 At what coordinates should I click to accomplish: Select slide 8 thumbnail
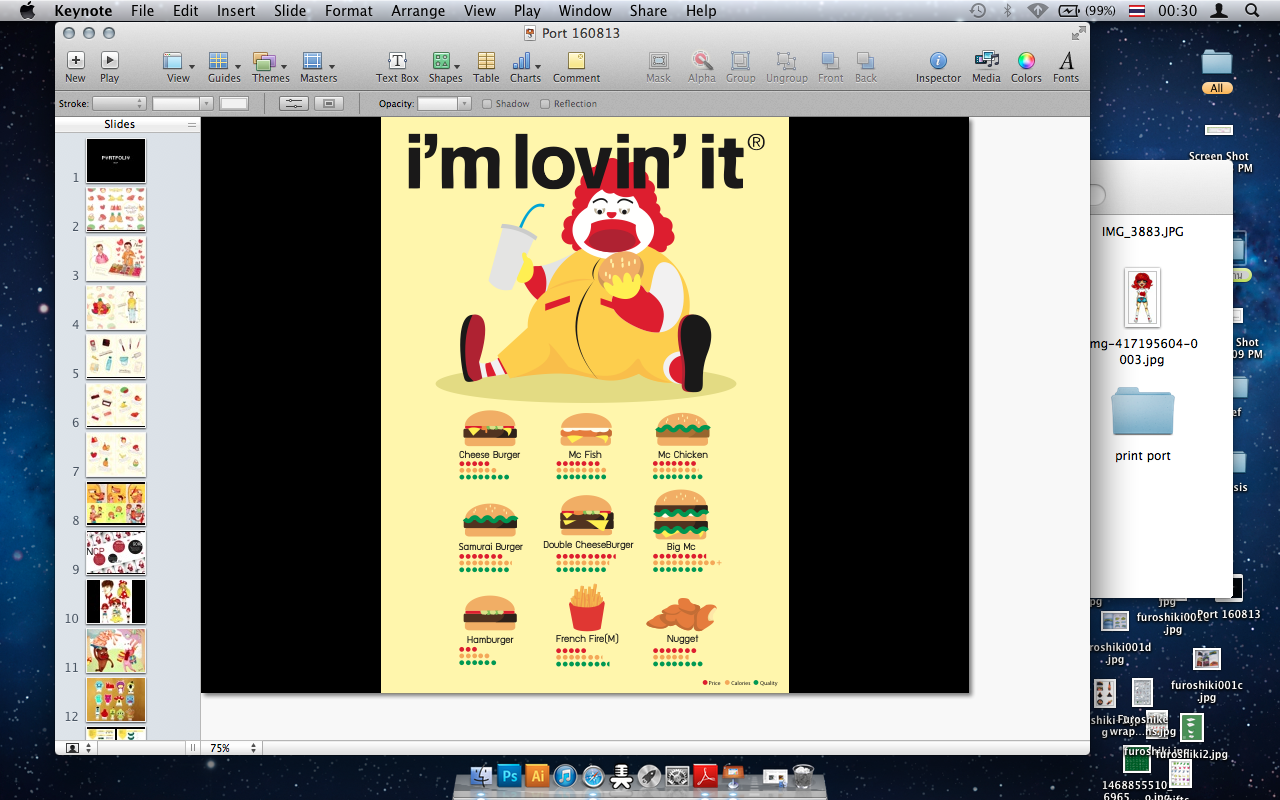click(x=116, y=503)
